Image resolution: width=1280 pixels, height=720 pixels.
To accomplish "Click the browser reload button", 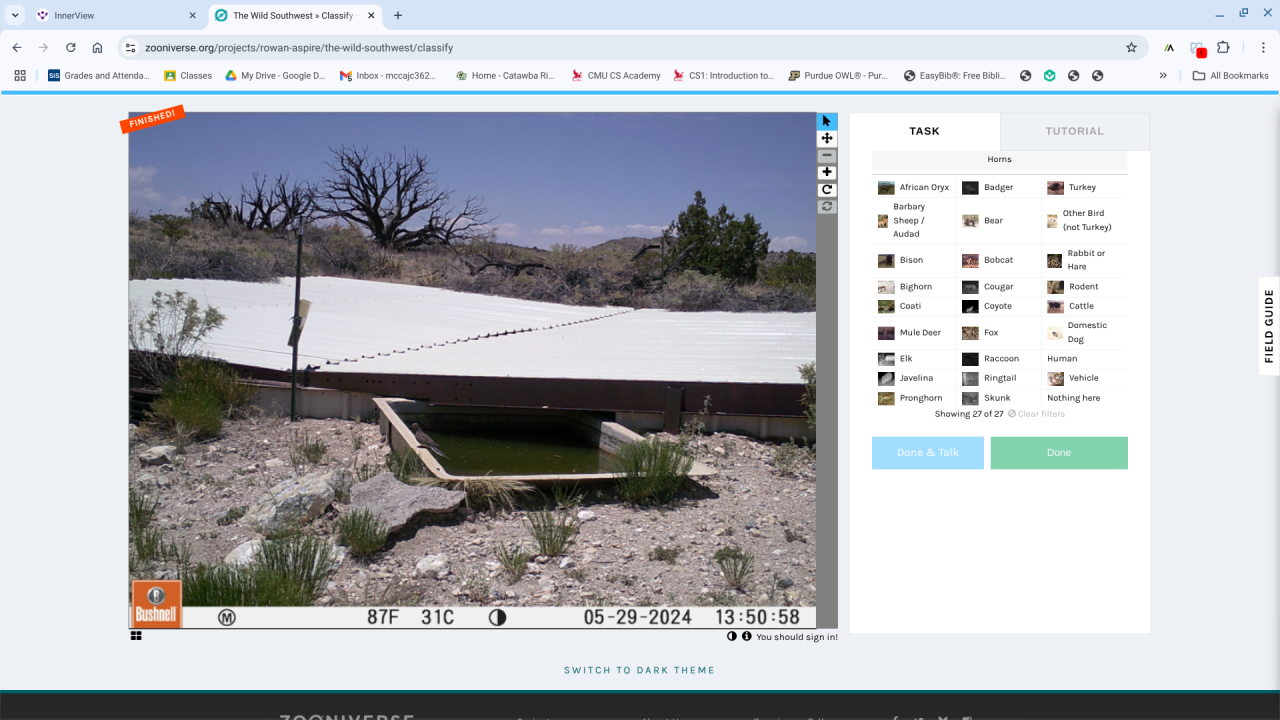I will pos(70,47).
